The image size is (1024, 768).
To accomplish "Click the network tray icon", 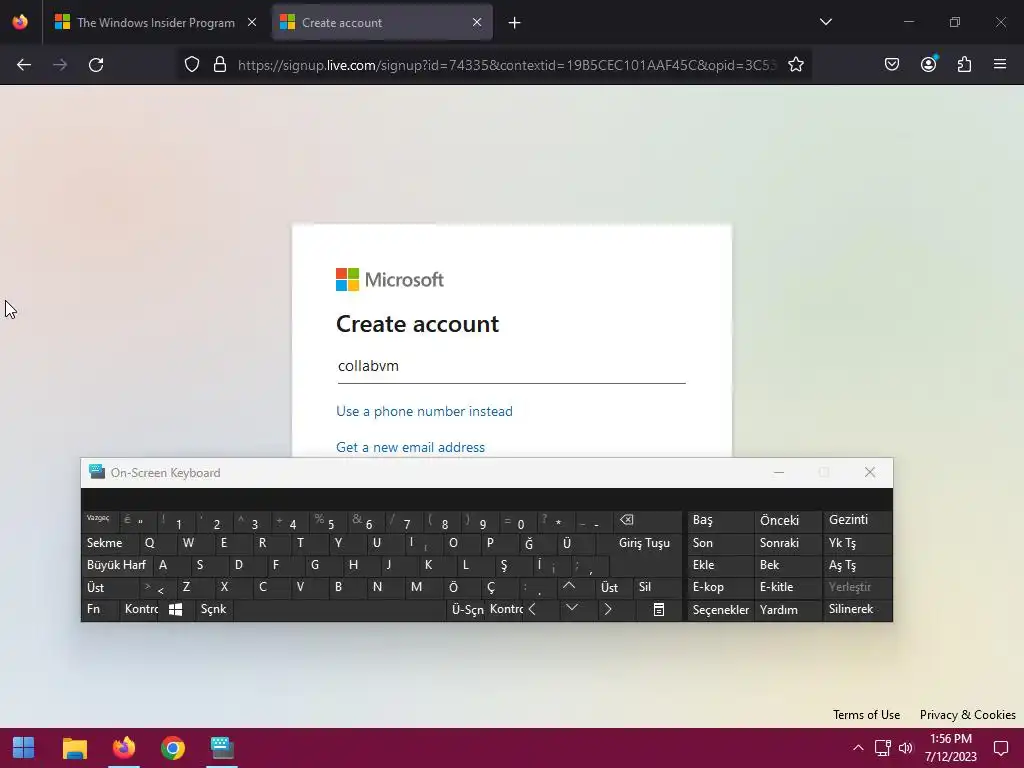I will point(882,748).
